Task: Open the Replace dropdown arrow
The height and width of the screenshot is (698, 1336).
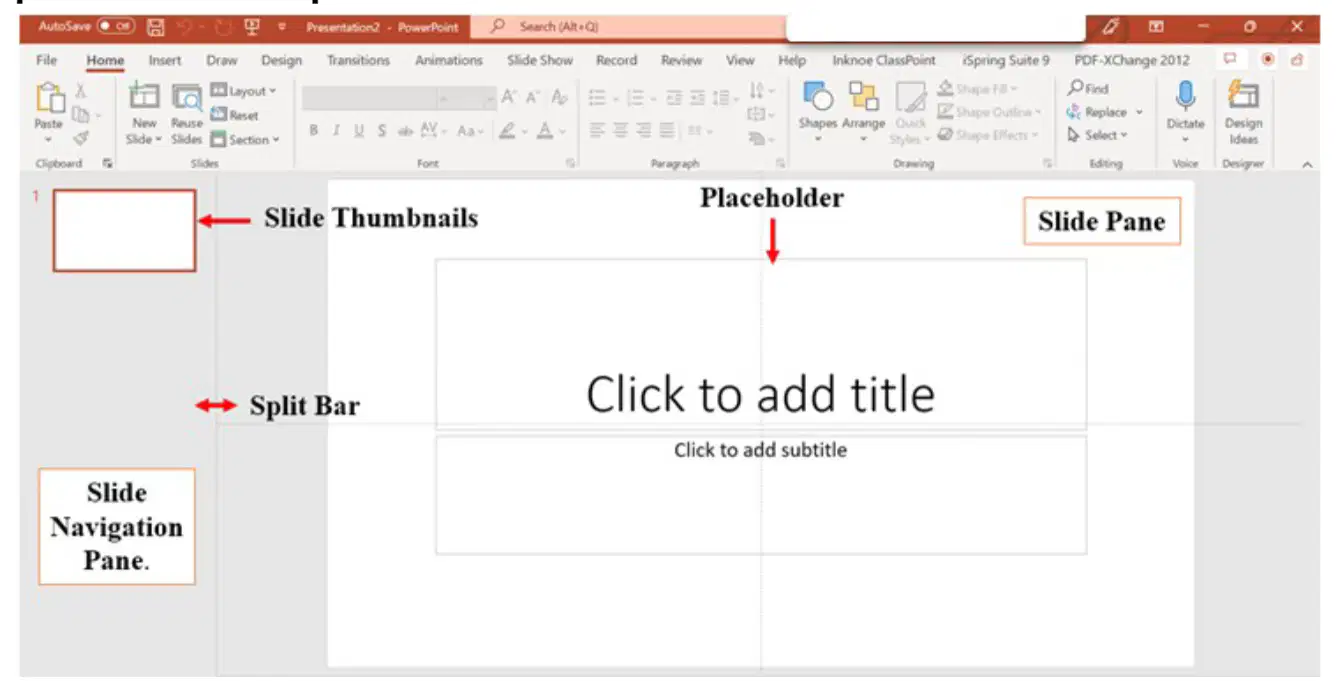Action: tap(1139, 112)
